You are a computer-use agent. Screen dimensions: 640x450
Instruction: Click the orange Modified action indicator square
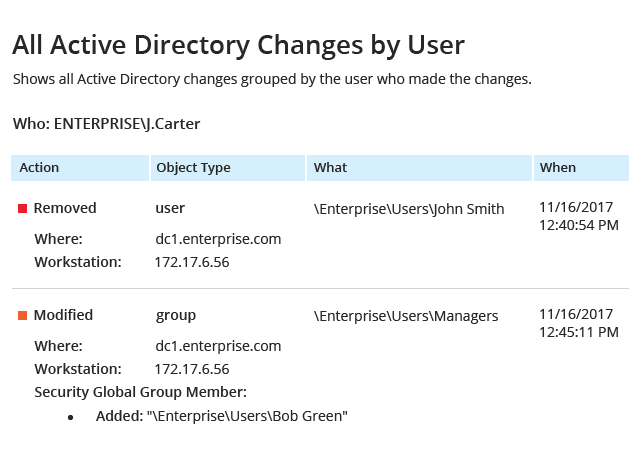click(x=22, y=315)
